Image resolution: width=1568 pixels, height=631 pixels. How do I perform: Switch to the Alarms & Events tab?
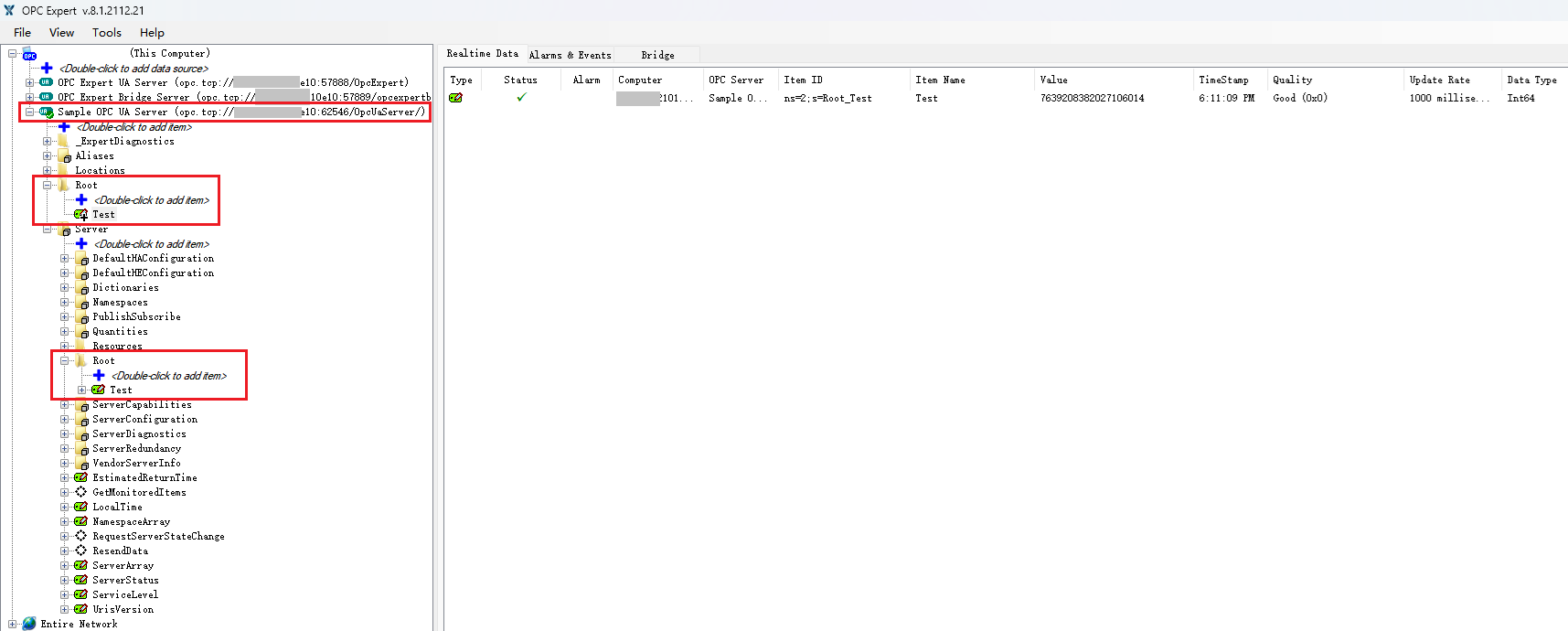pos(570,55)
